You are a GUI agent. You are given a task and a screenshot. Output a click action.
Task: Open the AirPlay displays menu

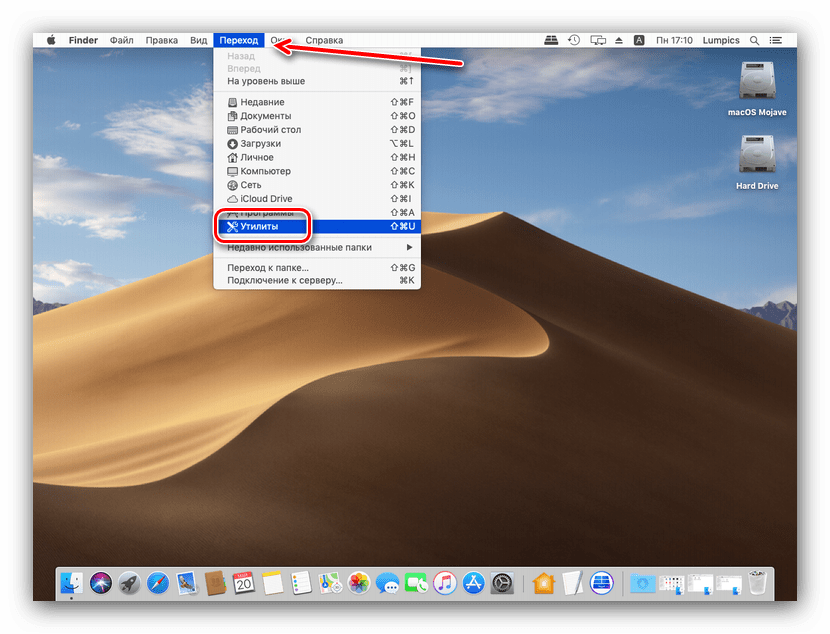point(598,40)
